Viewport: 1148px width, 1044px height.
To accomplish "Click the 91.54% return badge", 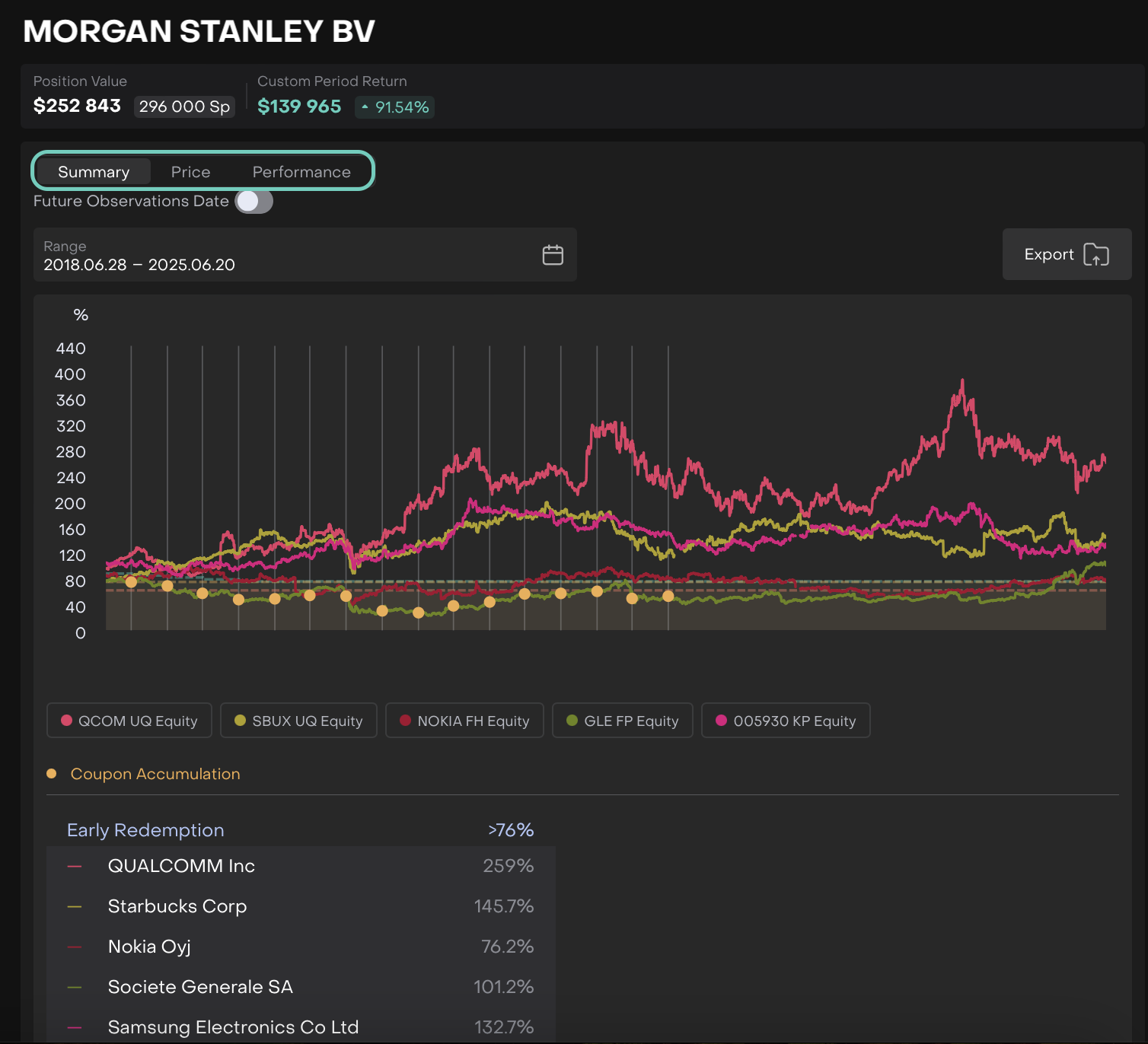I will pos(394,107).
